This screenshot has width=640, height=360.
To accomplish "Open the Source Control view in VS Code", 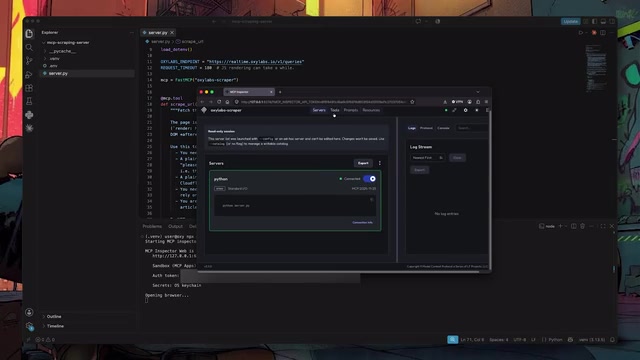I will tap(29, 61).
